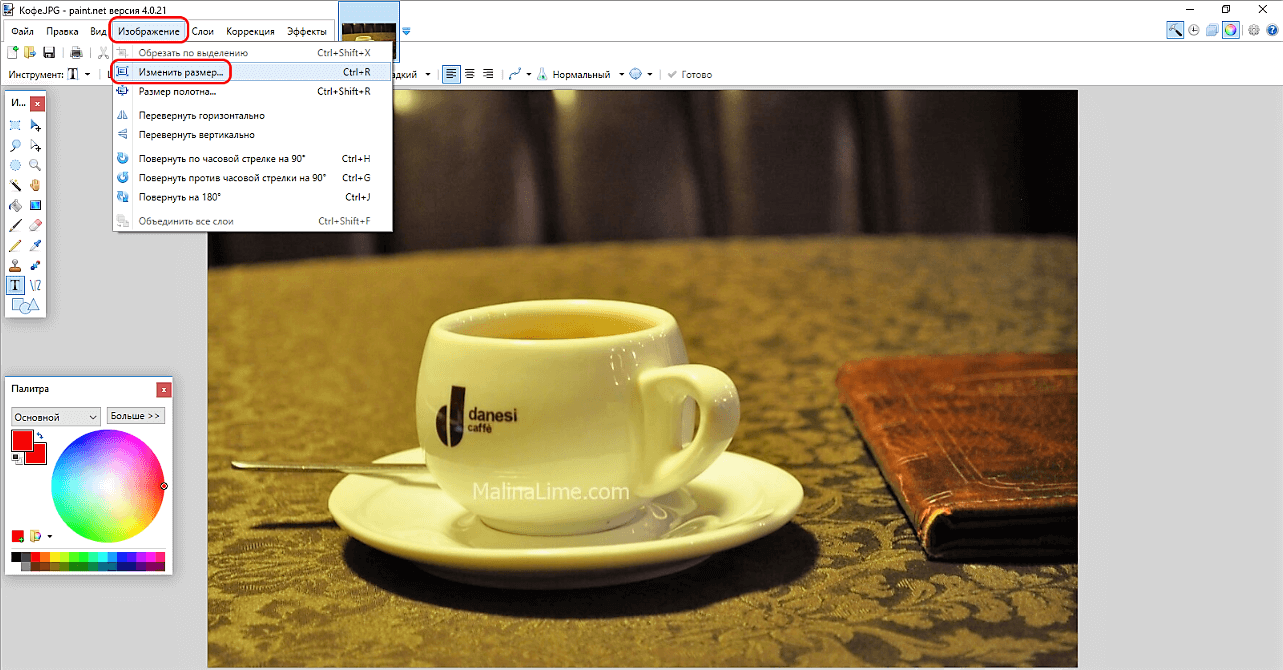This screenshot has width=1283, height=670.
Task: Swap primary and secondary colors arrow
Action: tap(39, 436)
